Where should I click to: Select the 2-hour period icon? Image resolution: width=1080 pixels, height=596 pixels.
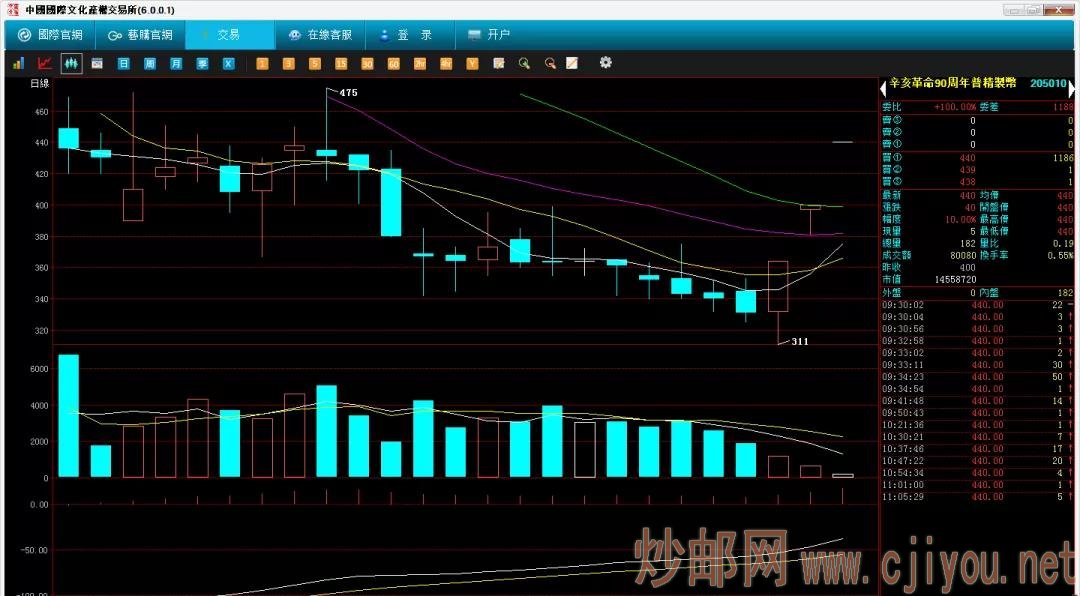[x=420, y=63]
